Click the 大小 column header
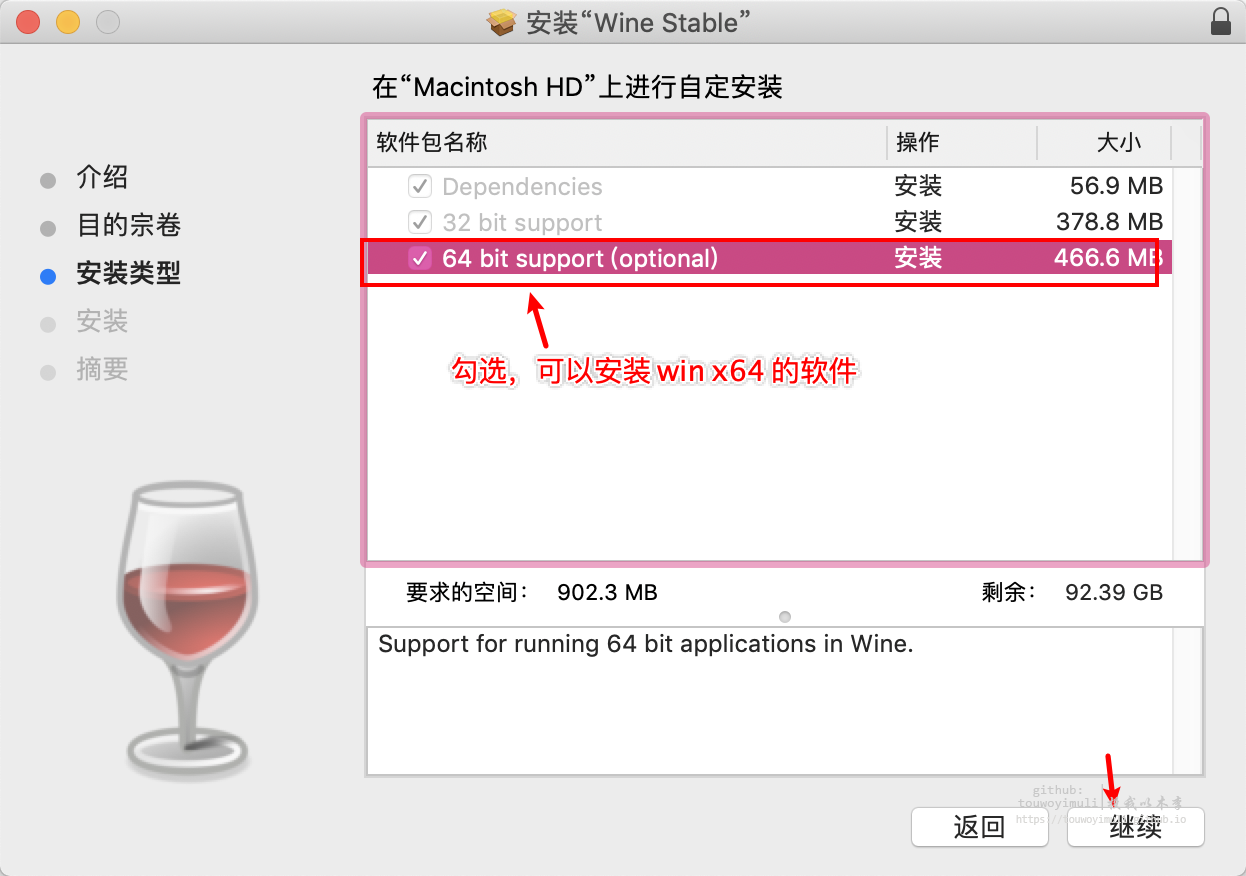Viewport: 1246px width, 876px height. (x=1104, y=142)
